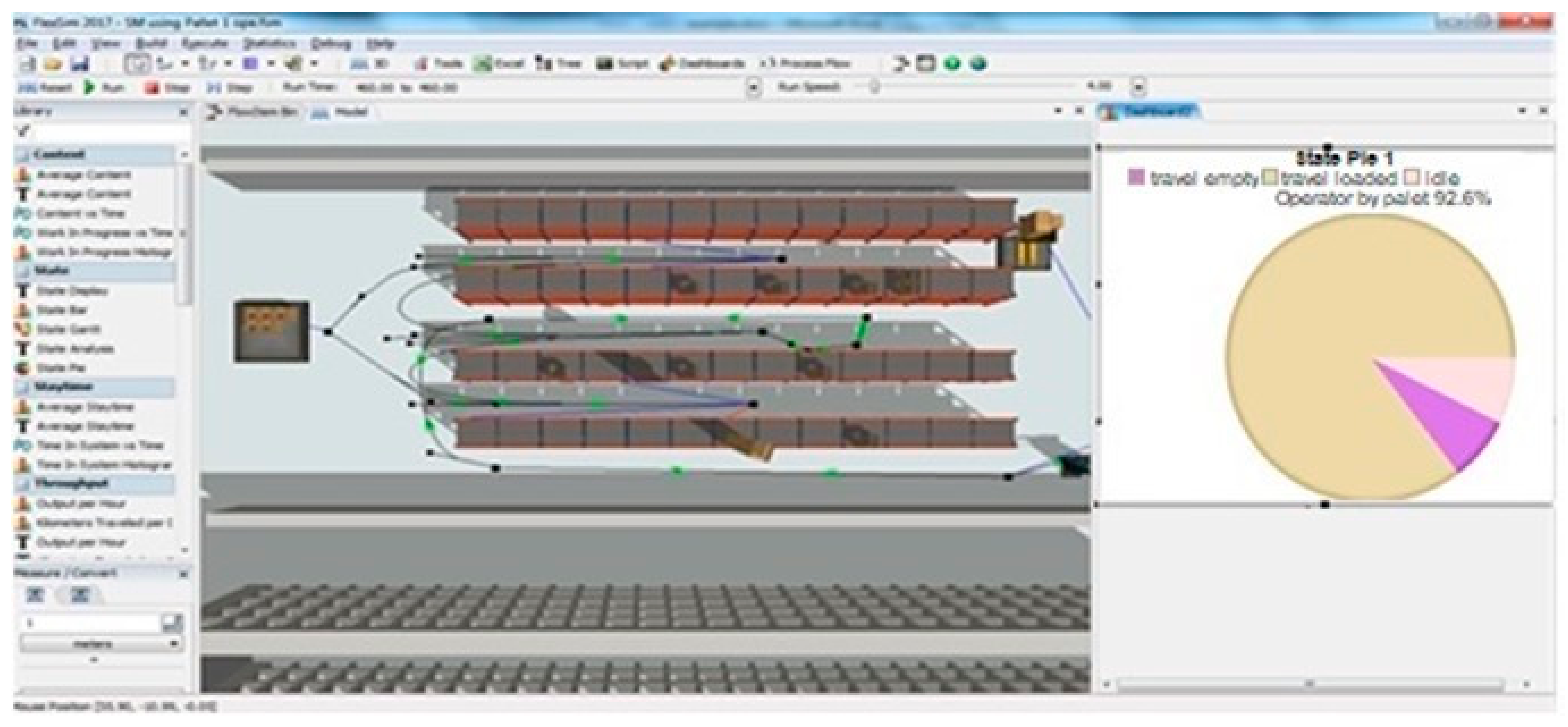The height and width of the screenshot is (727, 1568).
Task: Open the Statistics menu
Action: click(269, 44)
